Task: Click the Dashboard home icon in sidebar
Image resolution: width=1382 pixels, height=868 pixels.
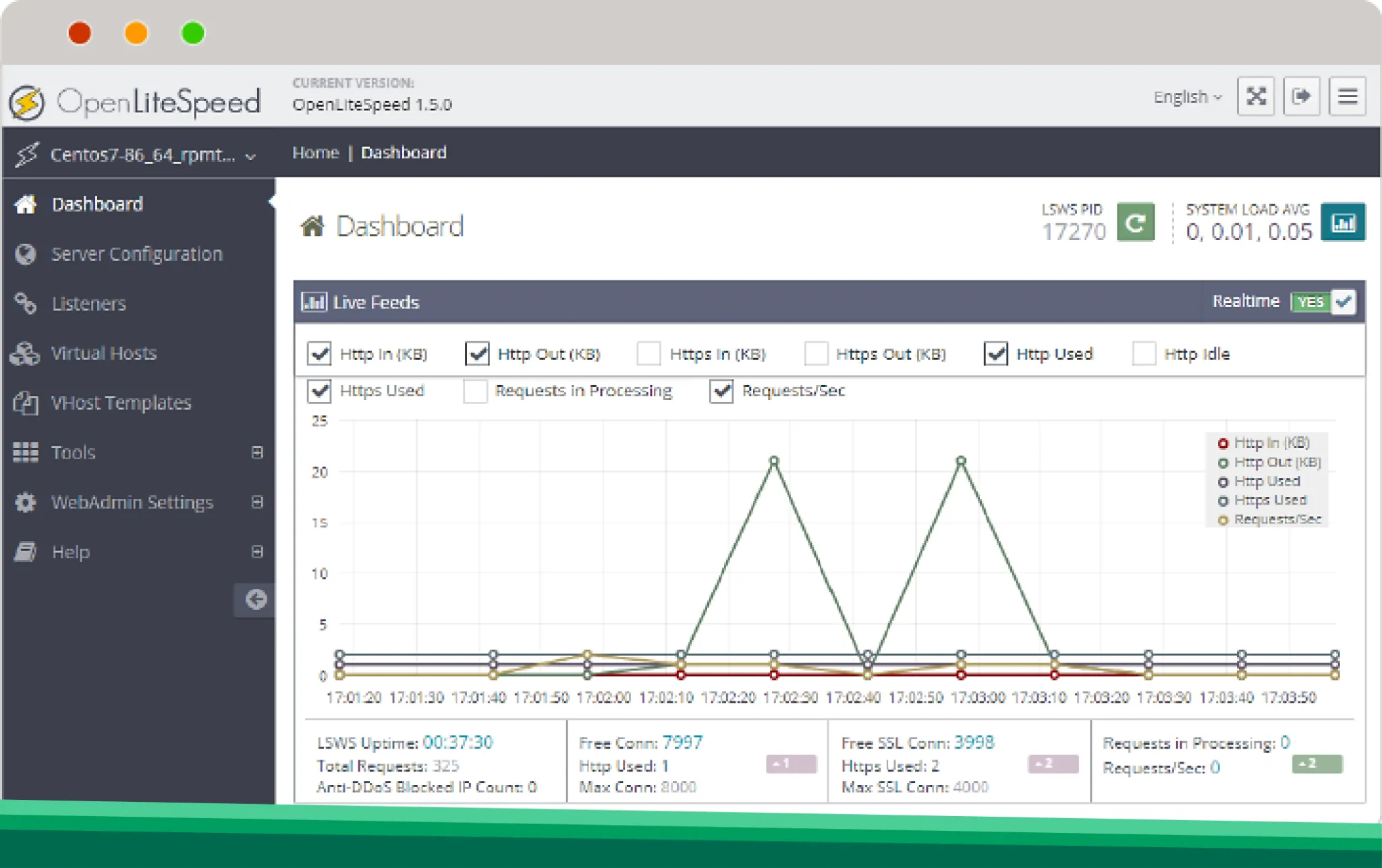Action: click(x=26, y=204)
